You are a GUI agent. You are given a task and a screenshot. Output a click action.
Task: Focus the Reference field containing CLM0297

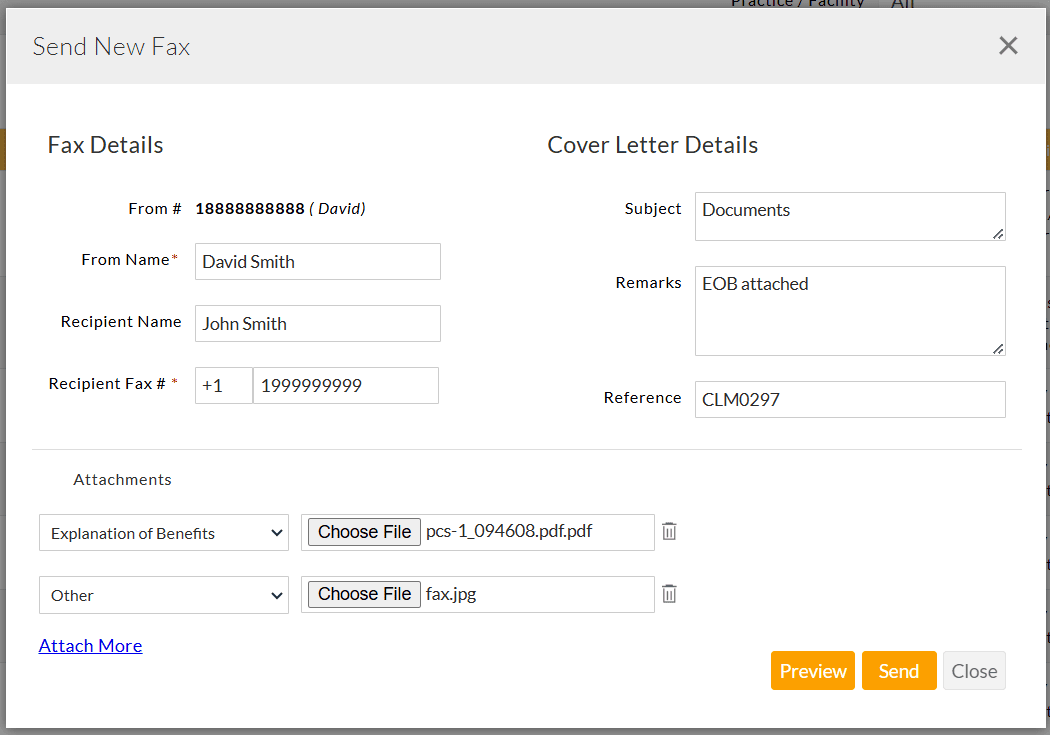(849, 399)
